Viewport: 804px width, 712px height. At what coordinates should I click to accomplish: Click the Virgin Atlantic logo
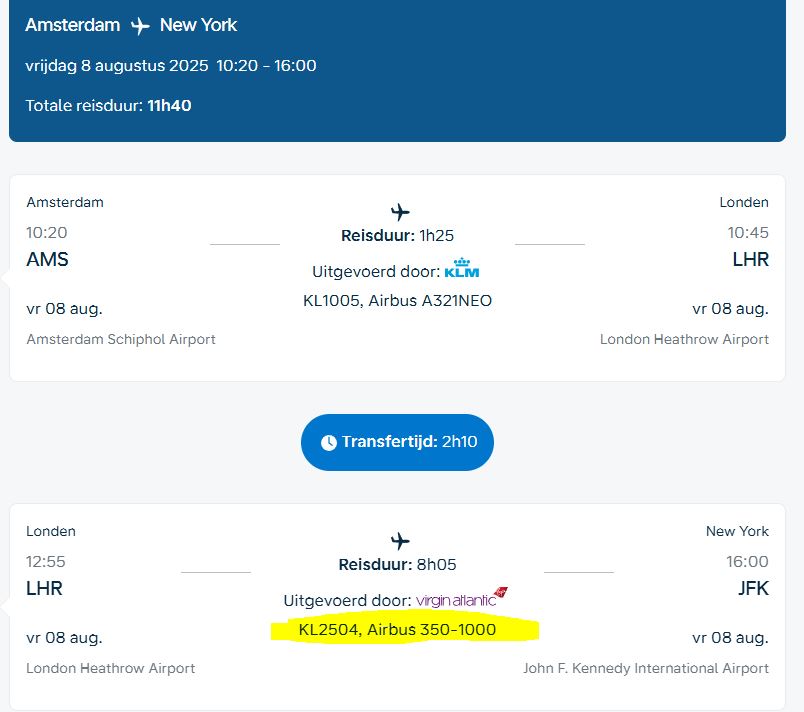(x=462, y=599)
